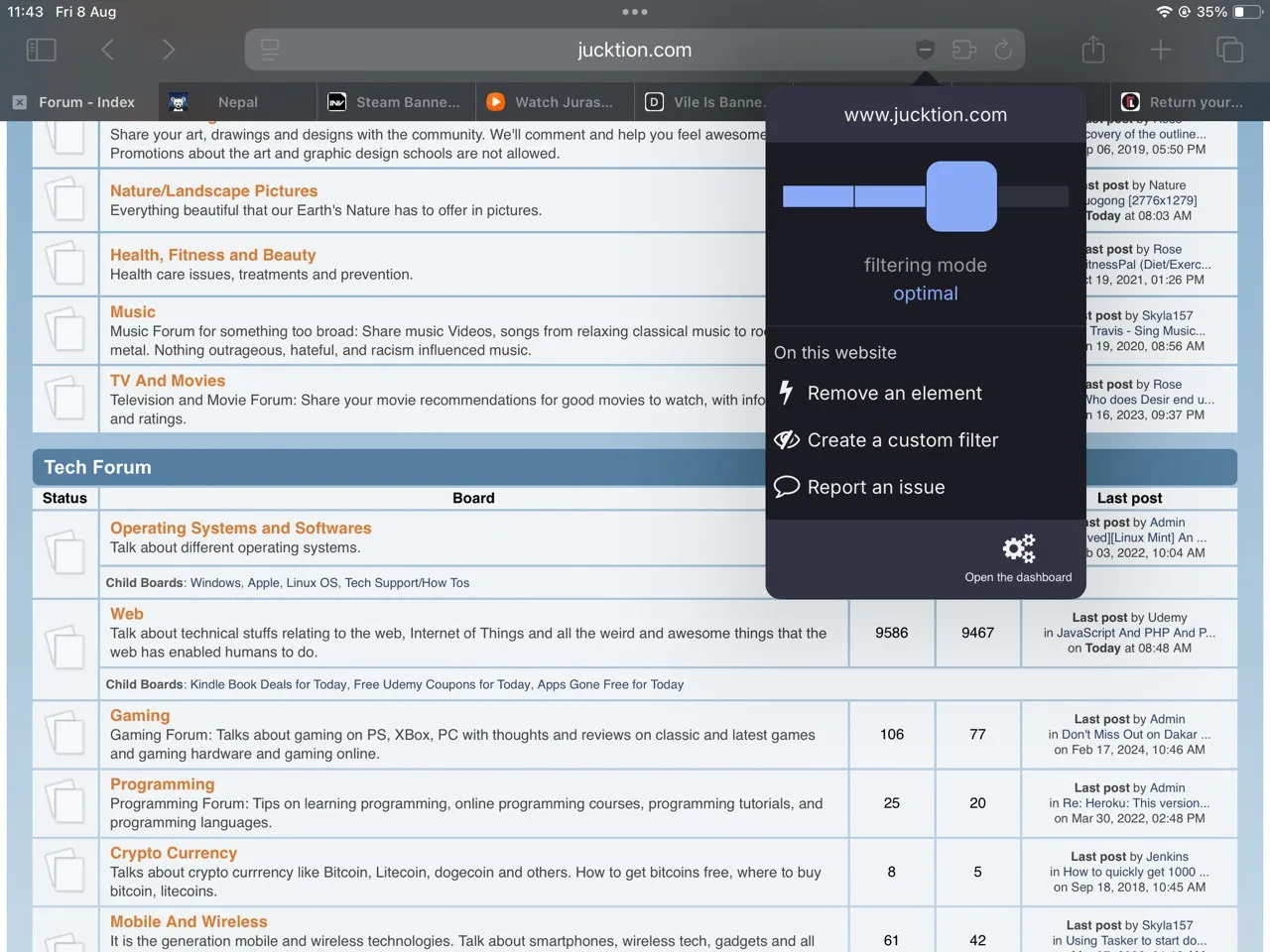Image resolution: width=1270 pixels, height=952 pixels.
Task: Open Jenkins profile in Crypto last post
Action: pos(1166,856)
